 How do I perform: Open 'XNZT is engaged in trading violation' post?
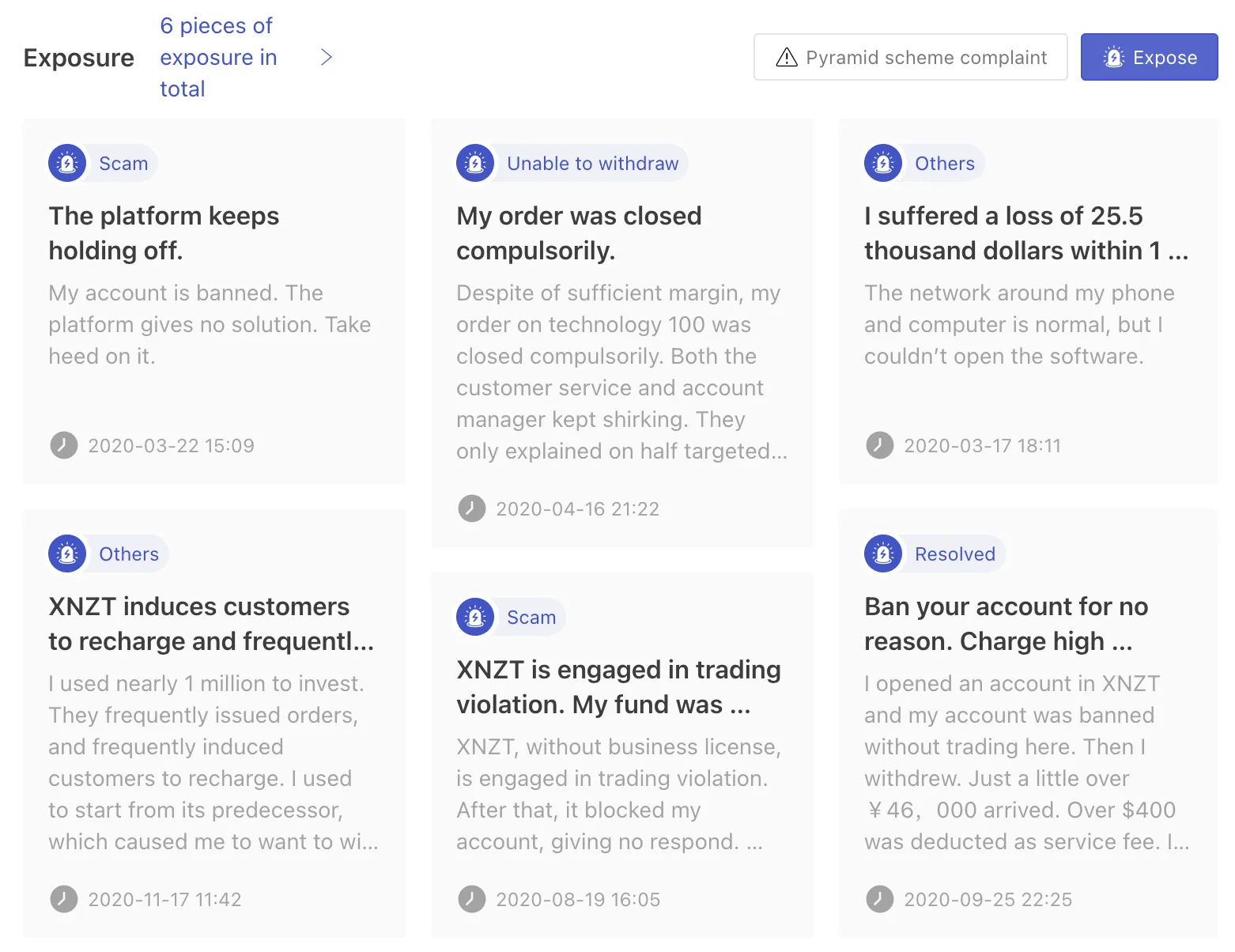click(x=618, y=686)
